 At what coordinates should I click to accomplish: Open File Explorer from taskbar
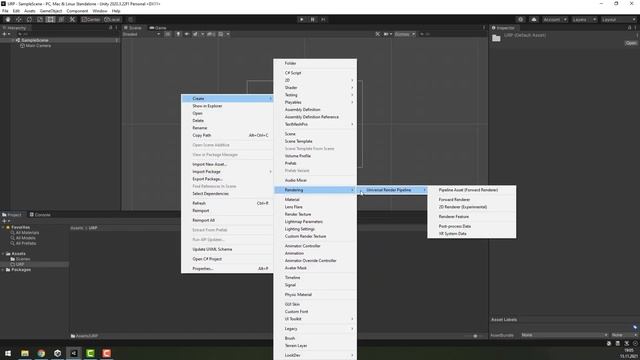point(25,353)
